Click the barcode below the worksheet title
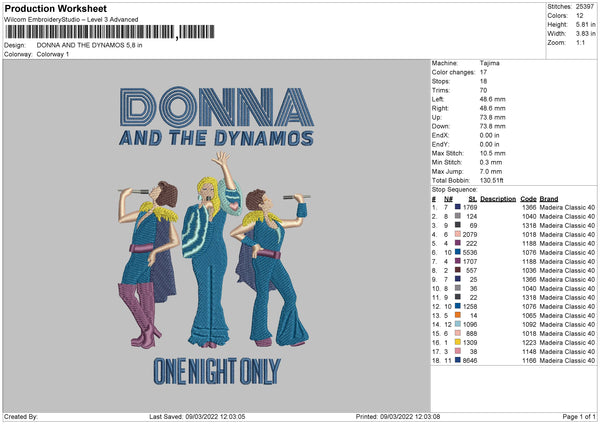600x424 pixels. [110, 32]
